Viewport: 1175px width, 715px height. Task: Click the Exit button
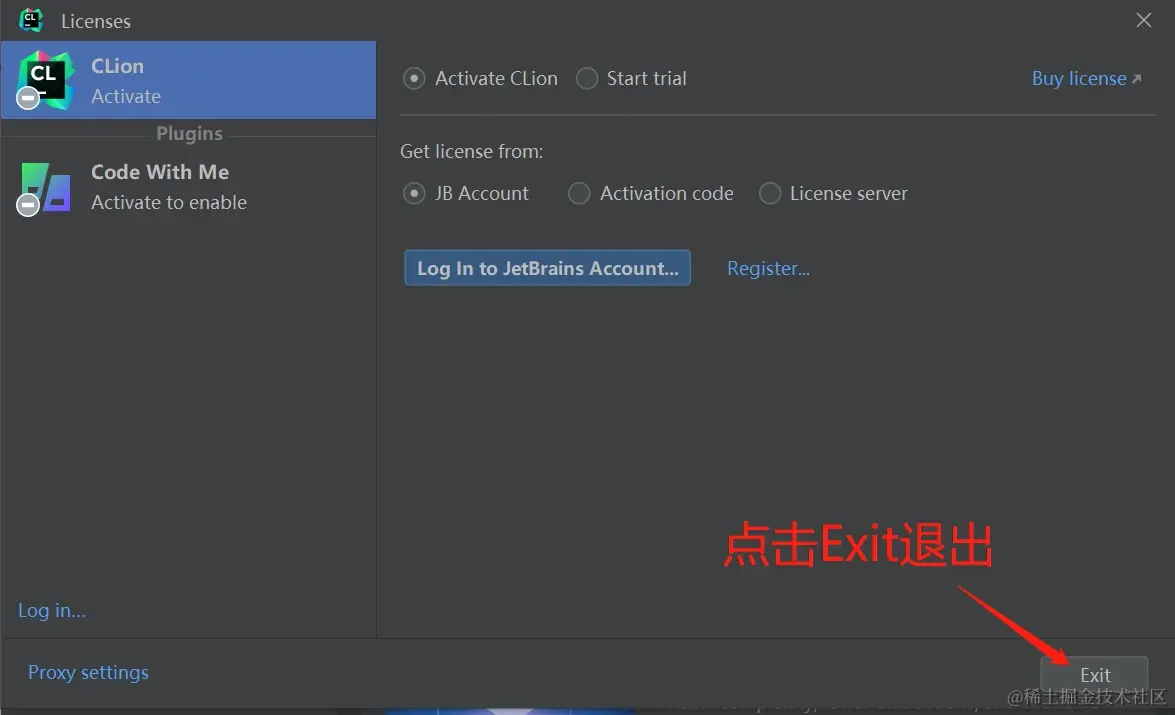(x=1094, y=675)
